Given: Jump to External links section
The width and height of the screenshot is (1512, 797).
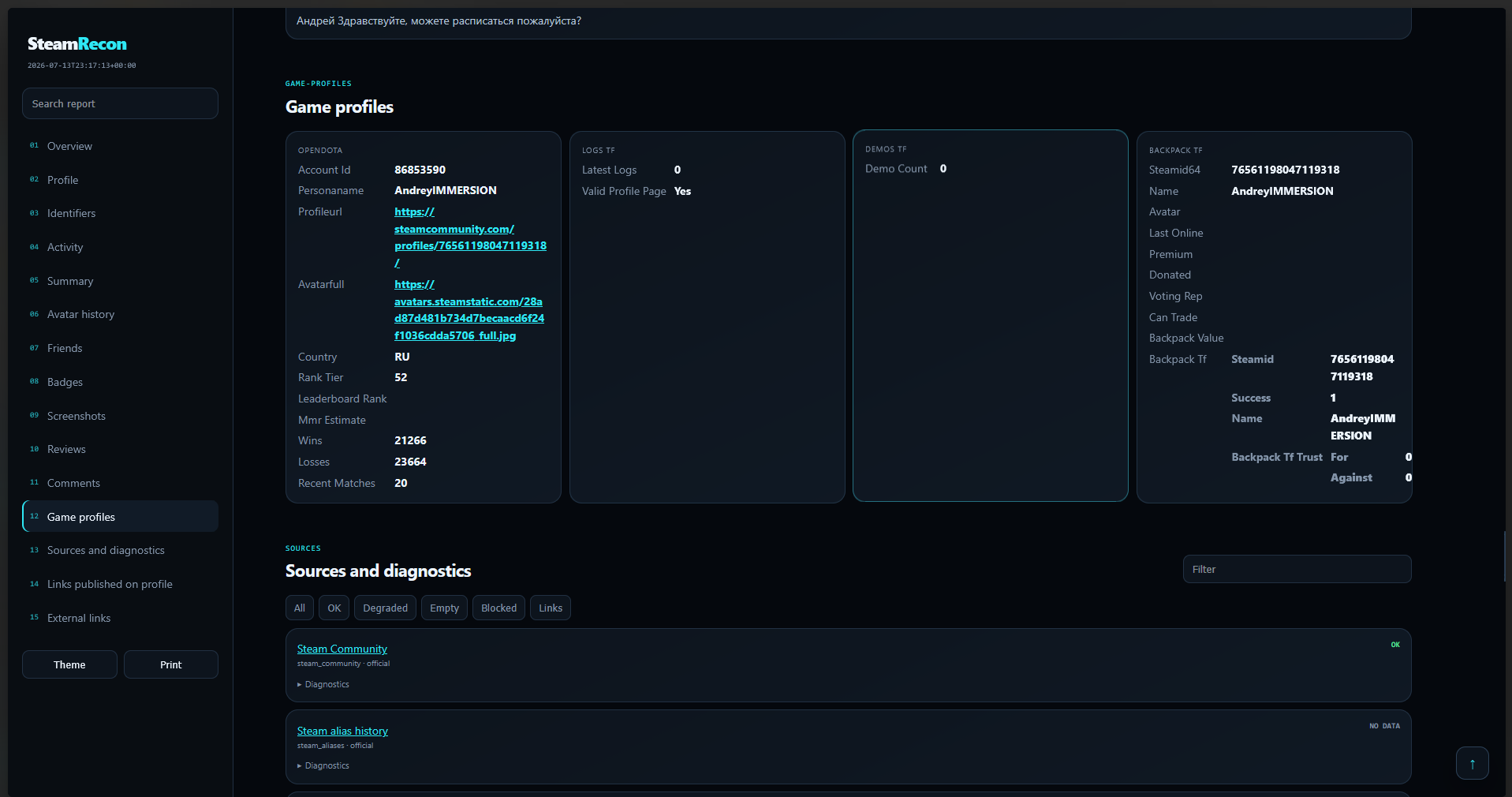Looking at the screenshot, I should tap(120, 618).
